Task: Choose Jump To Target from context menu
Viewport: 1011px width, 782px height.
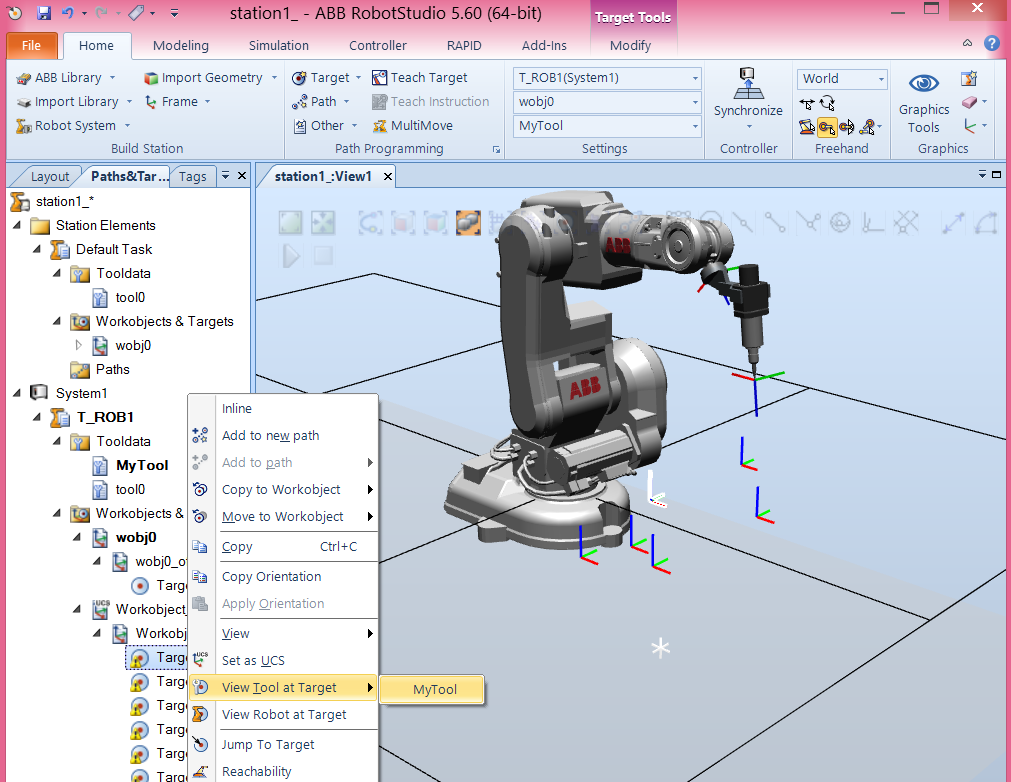Action: tap(270, 744)
